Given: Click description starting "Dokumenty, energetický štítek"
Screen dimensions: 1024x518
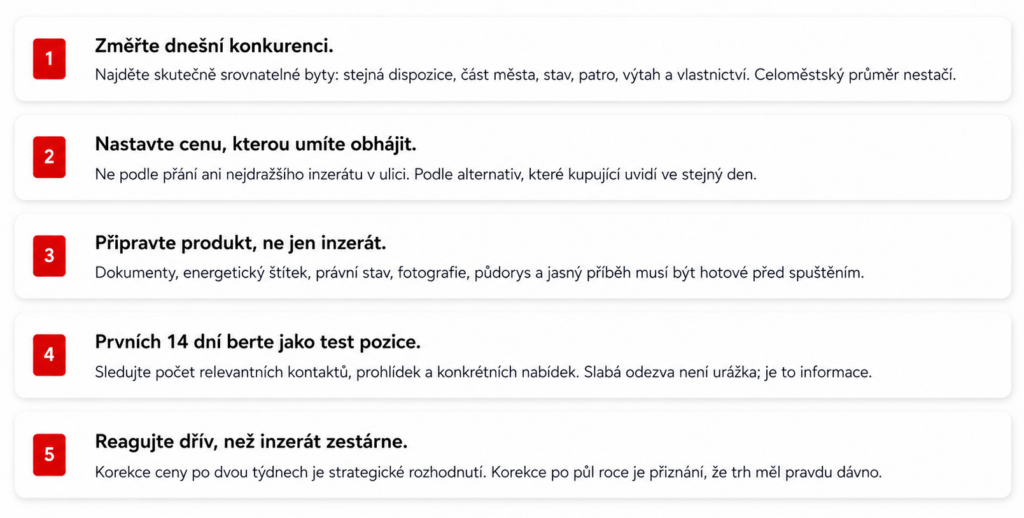Looking at the screenshot, I should point(479,272).
